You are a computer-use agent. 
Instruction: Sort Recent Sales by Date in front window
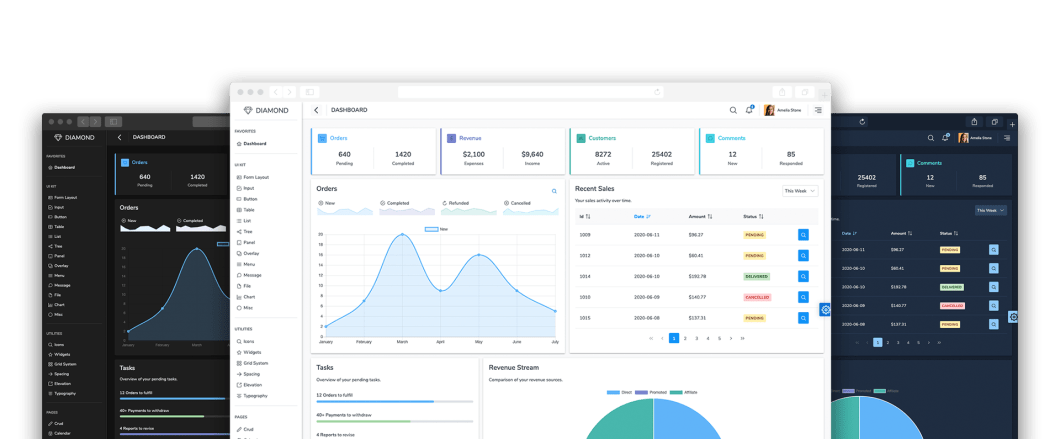click(x=642, y=216)
